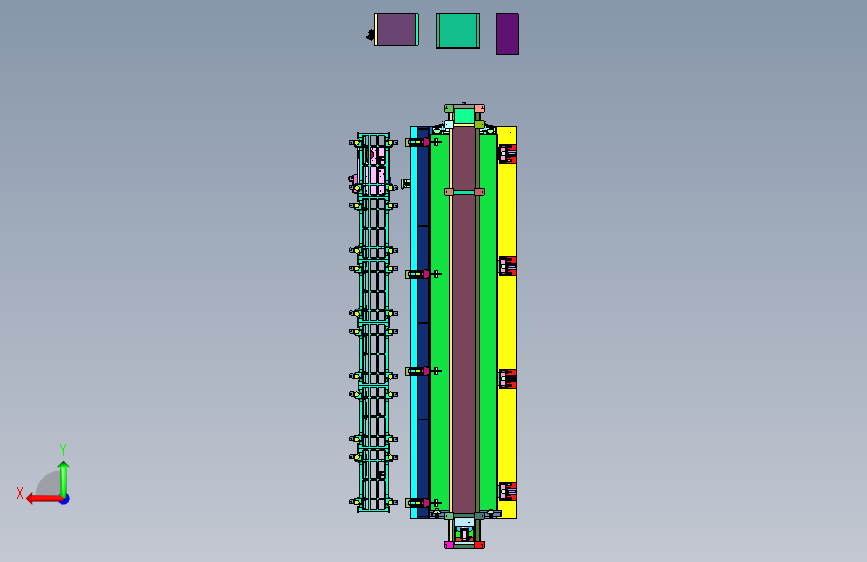Image resolution: width=867 pixels, height=562 pixels.
Task: Select the dark purple box at top
Action: [507, 34]
